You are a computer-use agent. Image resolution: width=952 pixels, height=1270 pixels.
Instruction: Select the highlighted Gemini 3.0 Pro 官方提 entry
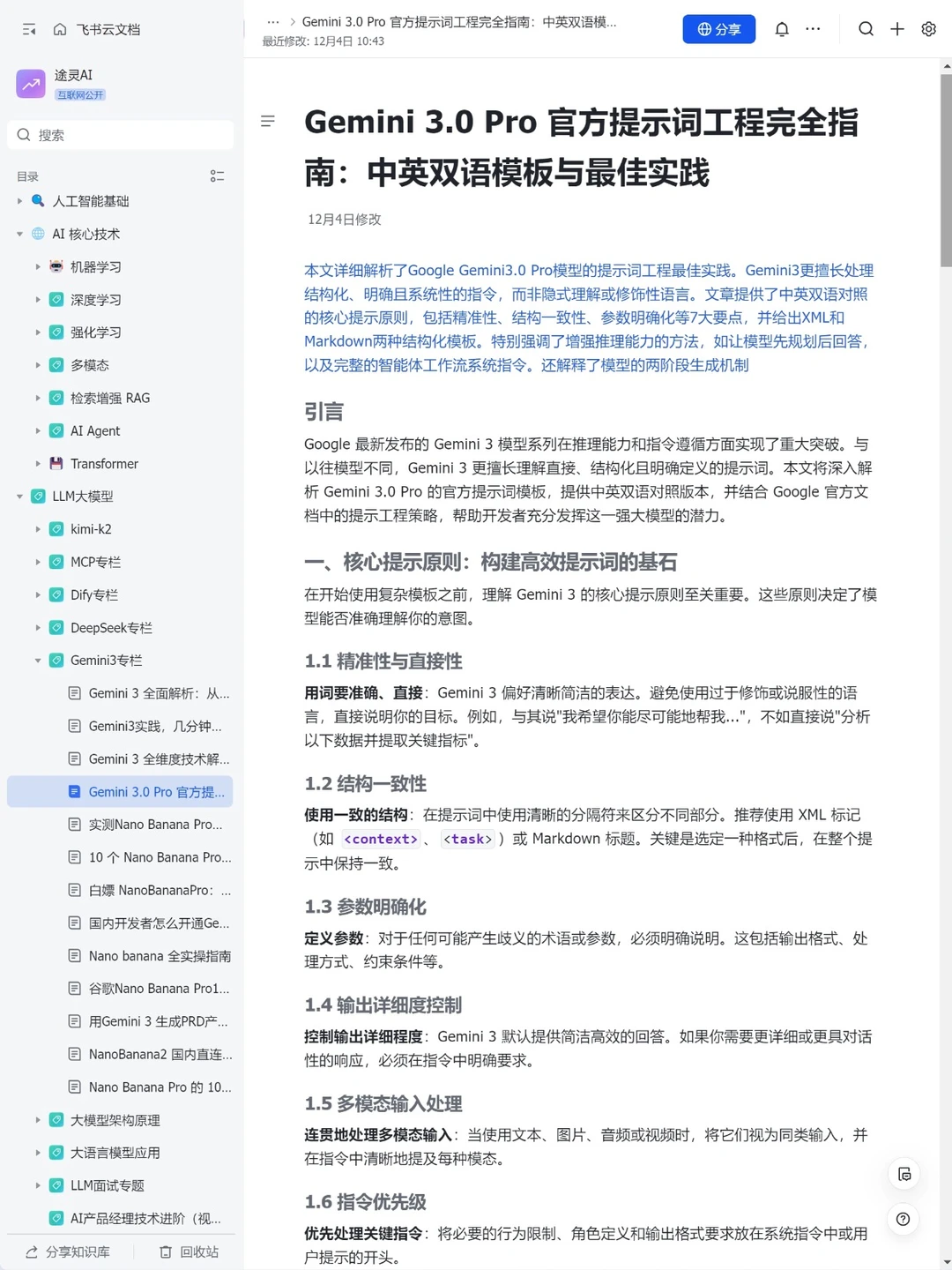pos(120,791)
